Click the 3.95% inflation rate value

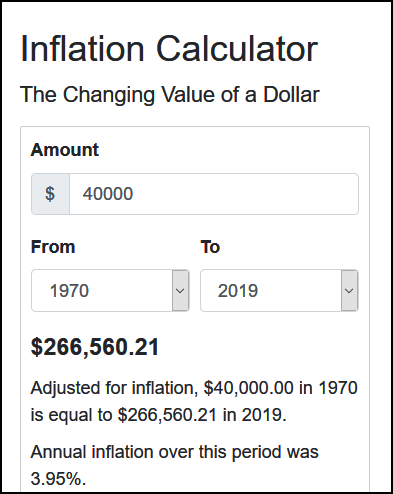tap(58, 479)
